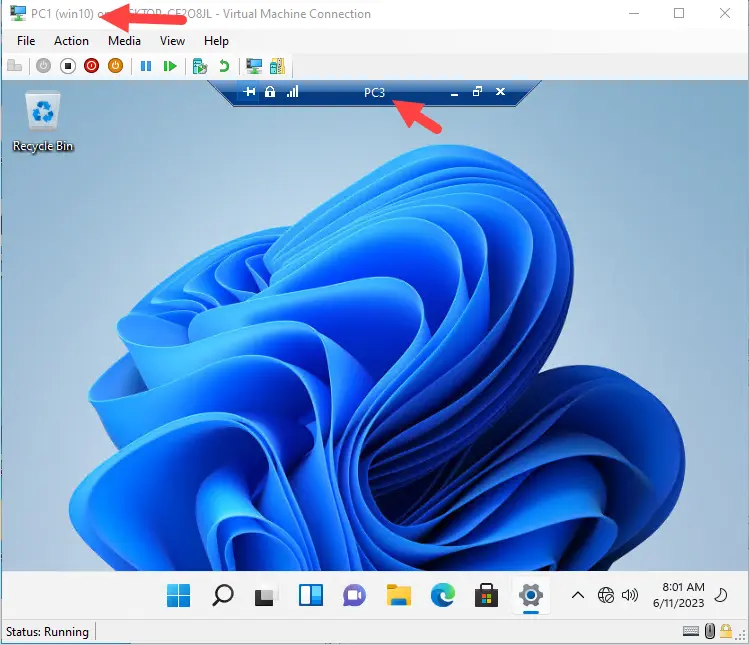
Task: Click the green Reset play icon
Action: [170, 66]
